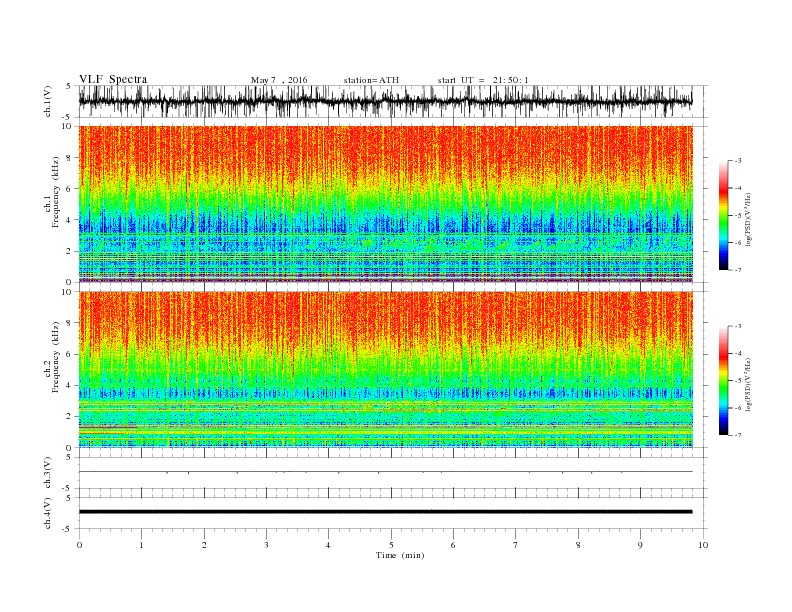Click the "-7" label on ch.1 color scale
This screenshot has width=792, height=612.
tap(738, 270)
